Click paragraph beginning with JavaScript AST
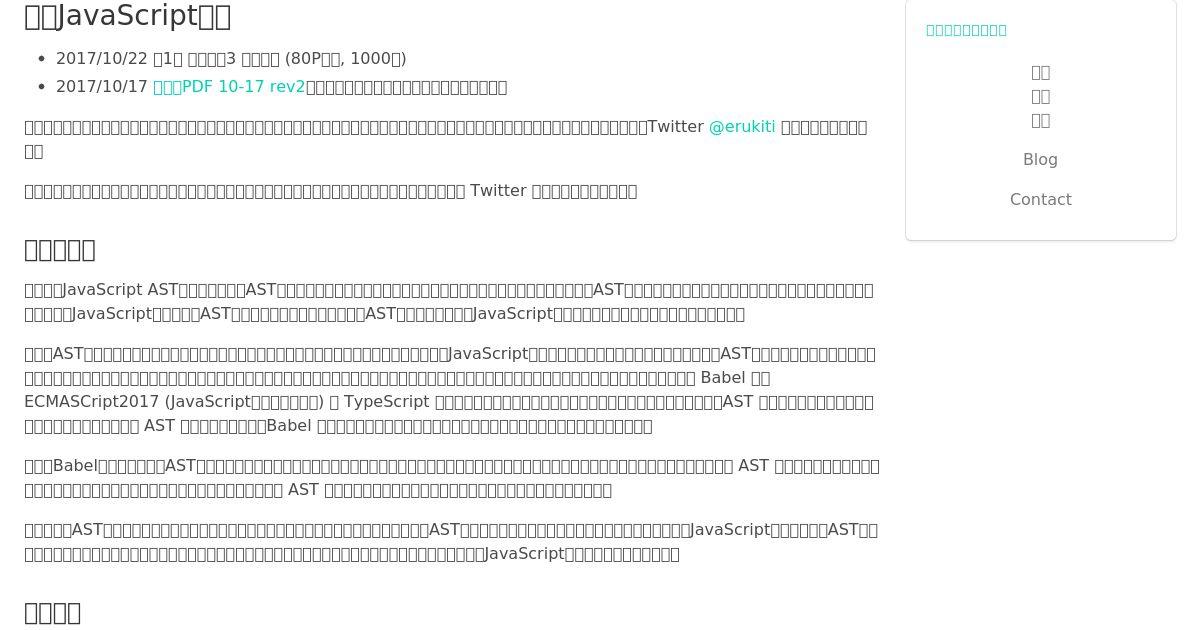 click(x=450, y=302)
